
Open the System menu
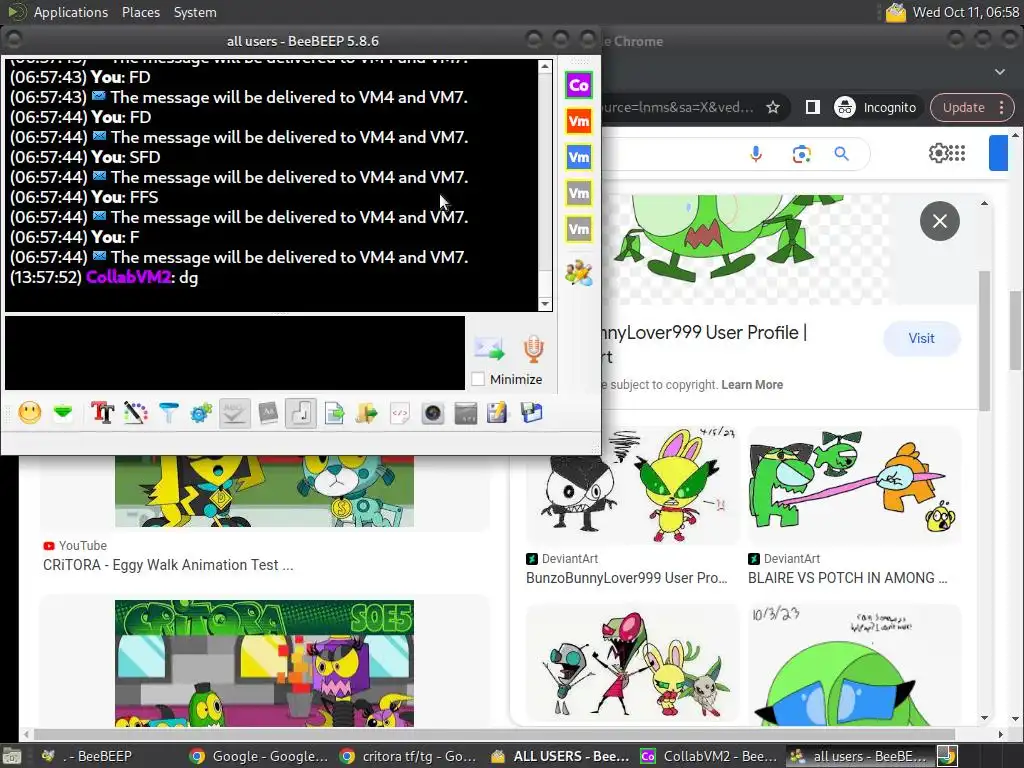click(195, 12)
